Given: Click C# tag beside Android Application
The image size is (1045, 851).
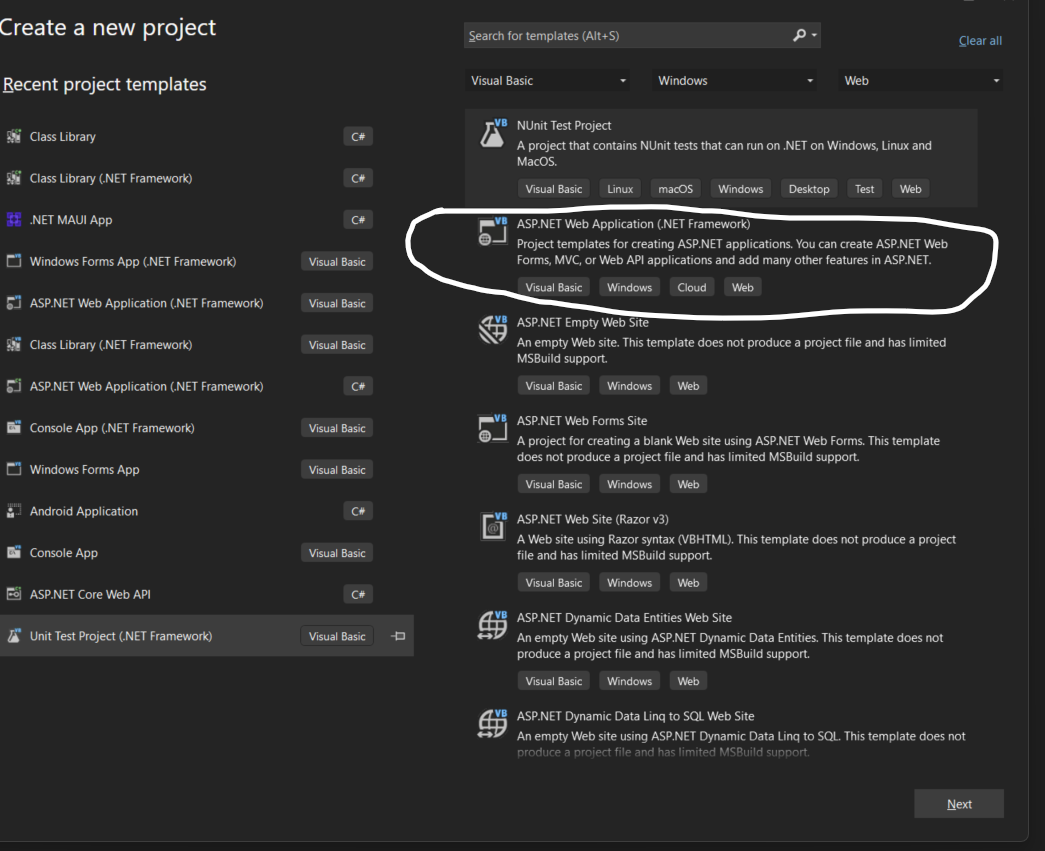Looking at the screenshot, I should (358, 511).
